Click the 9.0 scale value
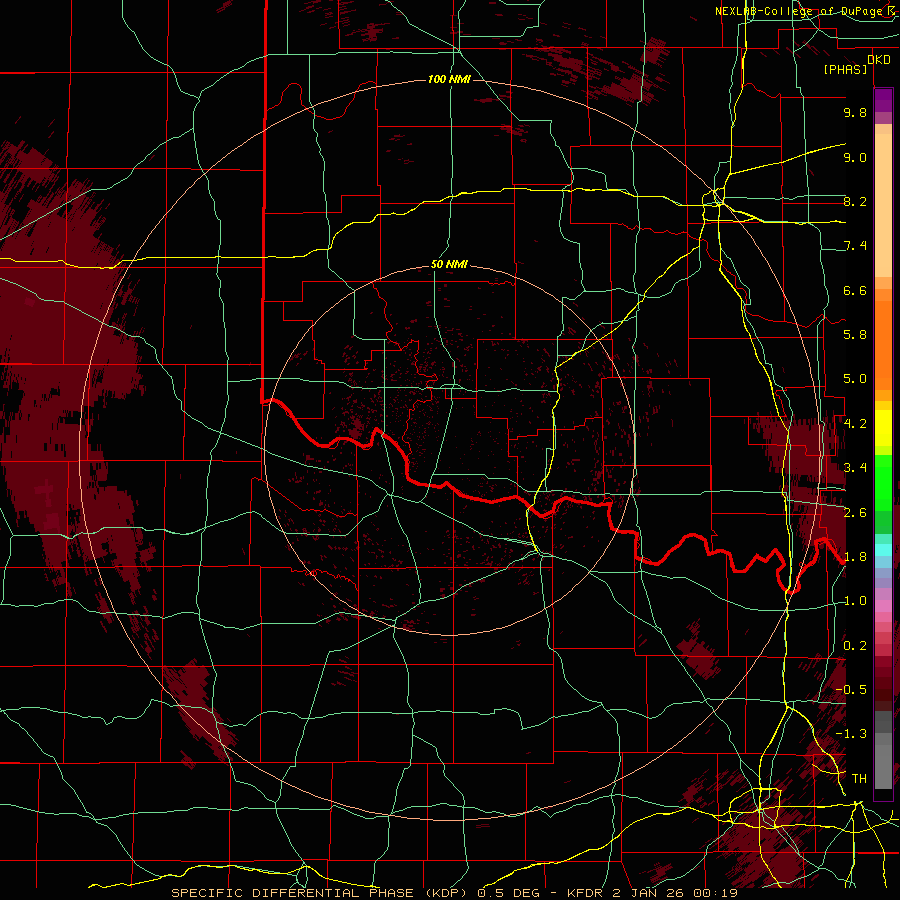900x900 pixels. pos(855,157)
